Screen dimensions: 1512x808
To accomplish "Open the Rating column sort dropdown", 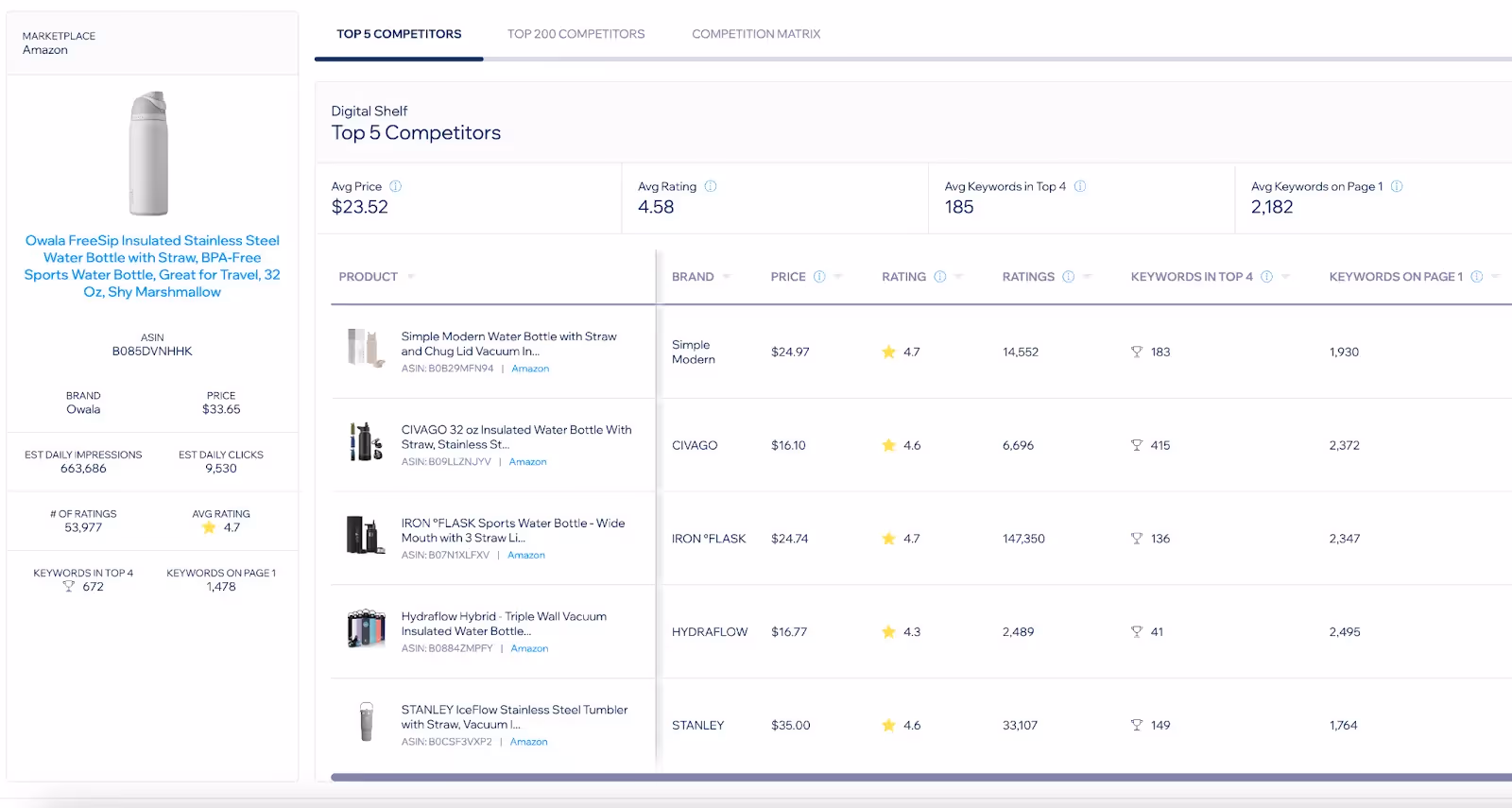I will (959, 277).
